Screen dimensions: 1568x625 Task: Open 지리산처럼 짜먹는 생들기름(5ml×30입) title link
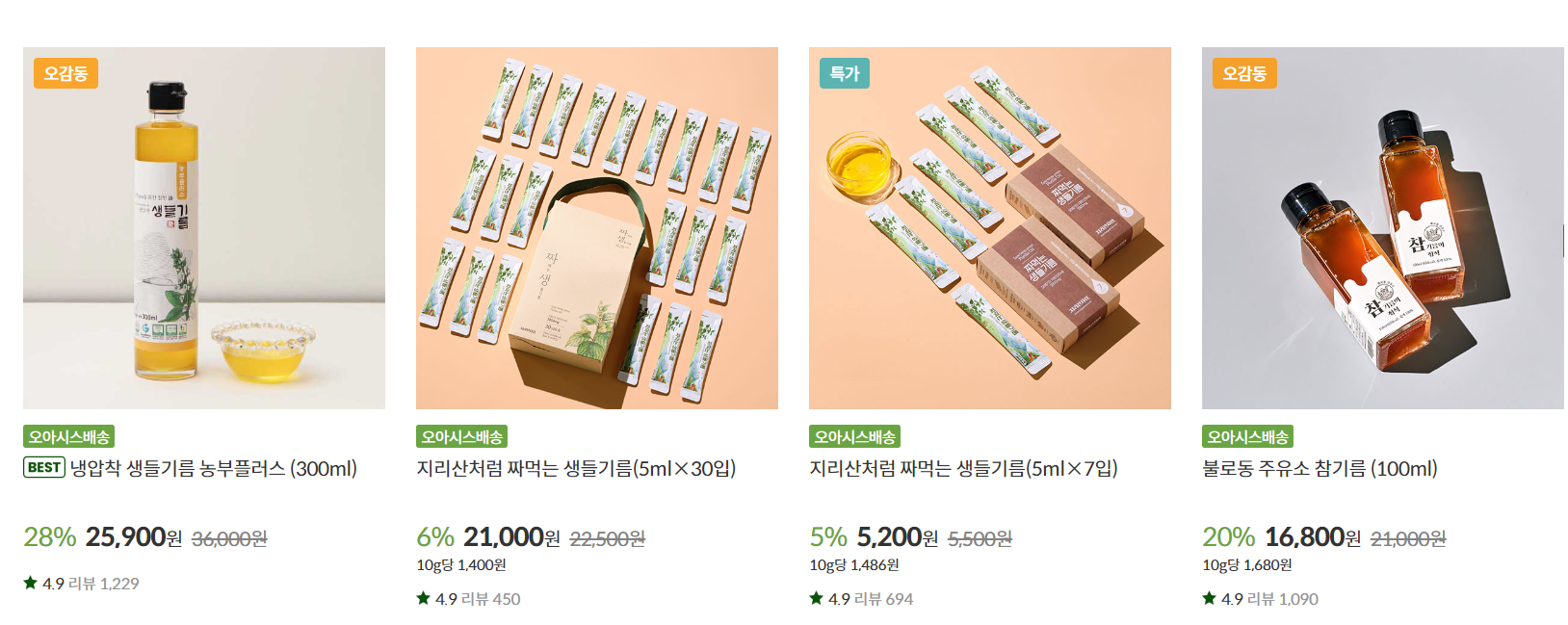click(576, 468)
